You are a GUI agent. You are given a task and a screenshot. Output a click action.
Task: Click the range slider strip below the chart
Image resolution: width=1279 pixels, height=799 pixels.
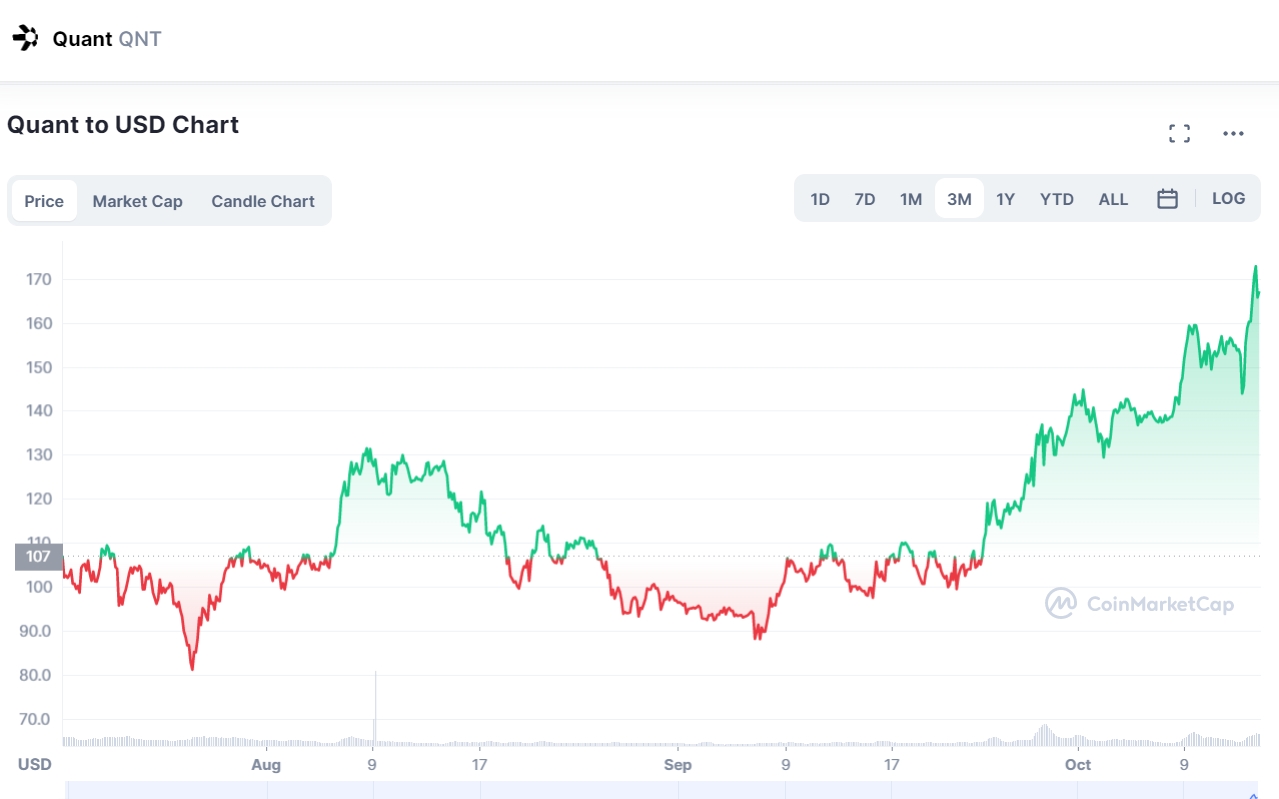pyautogui.click(x=660, y=790)
